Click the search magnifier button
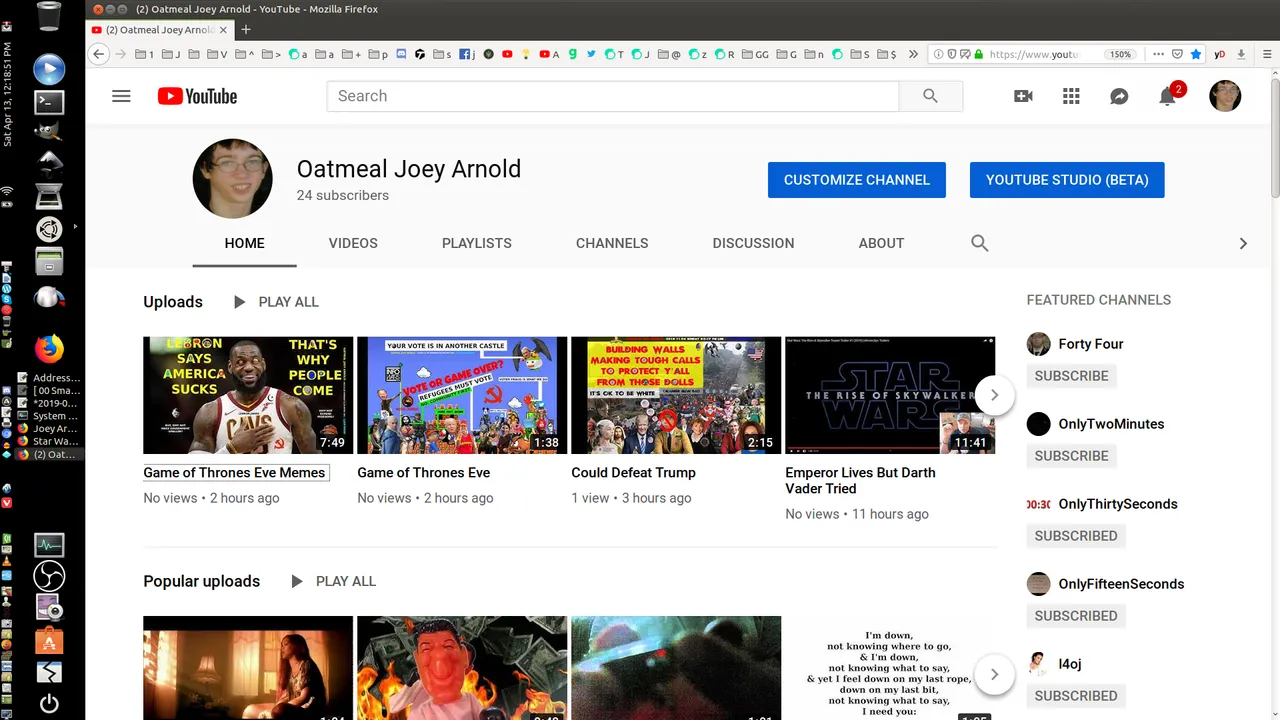The width and height of the screenshot is (1280, 720). (931, 96)
